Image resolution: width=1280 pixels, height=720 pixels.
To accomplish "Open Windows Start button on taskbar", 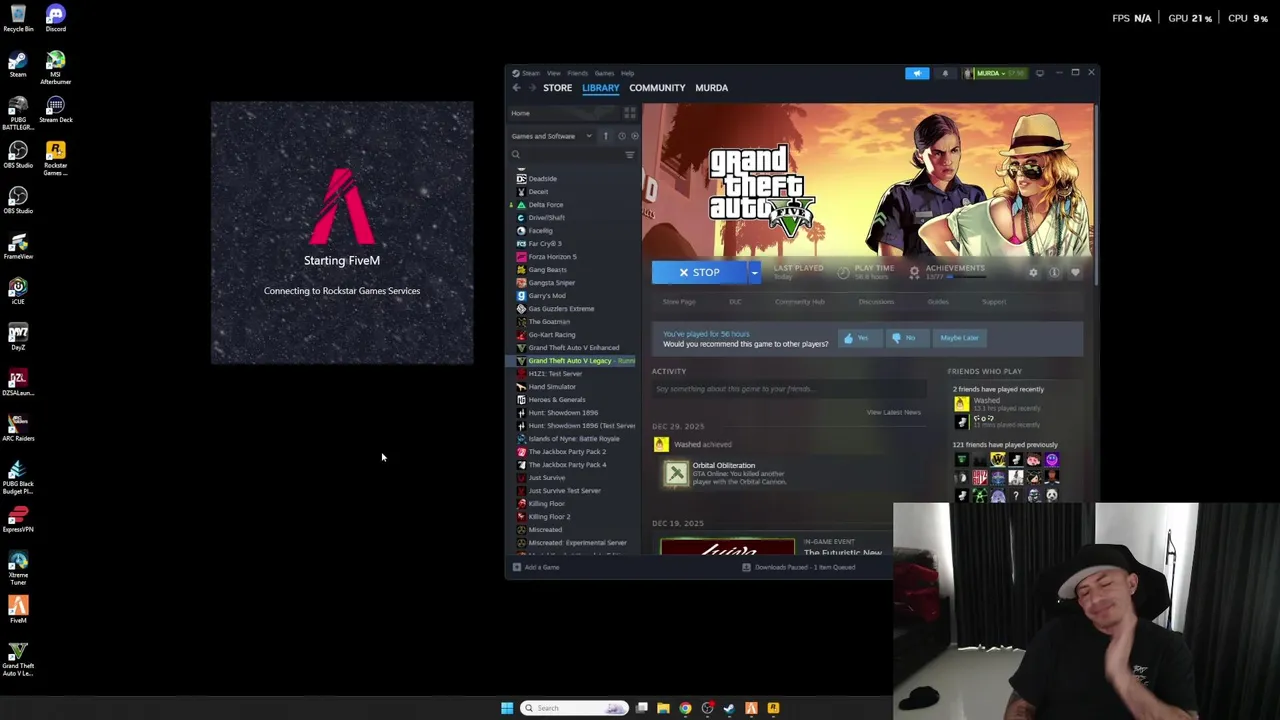I will pyautogui.click(x=507, y=708).
